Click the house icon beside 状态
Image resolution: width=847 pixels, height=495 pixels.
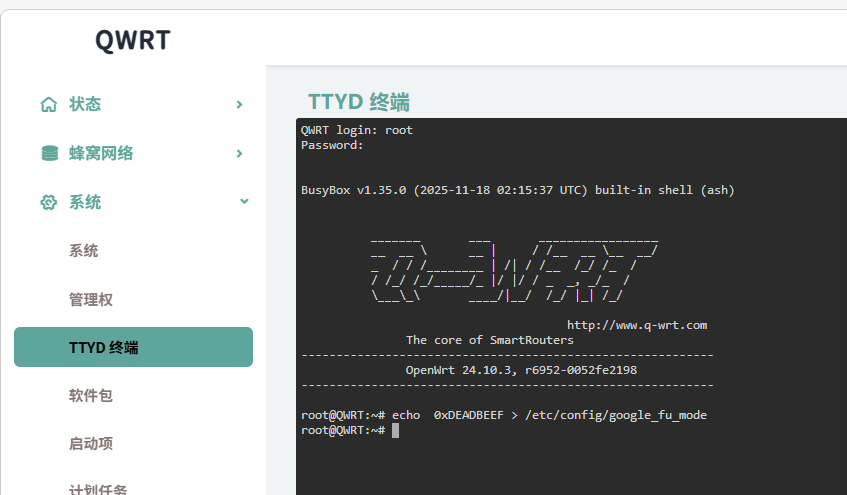point(48,104)
